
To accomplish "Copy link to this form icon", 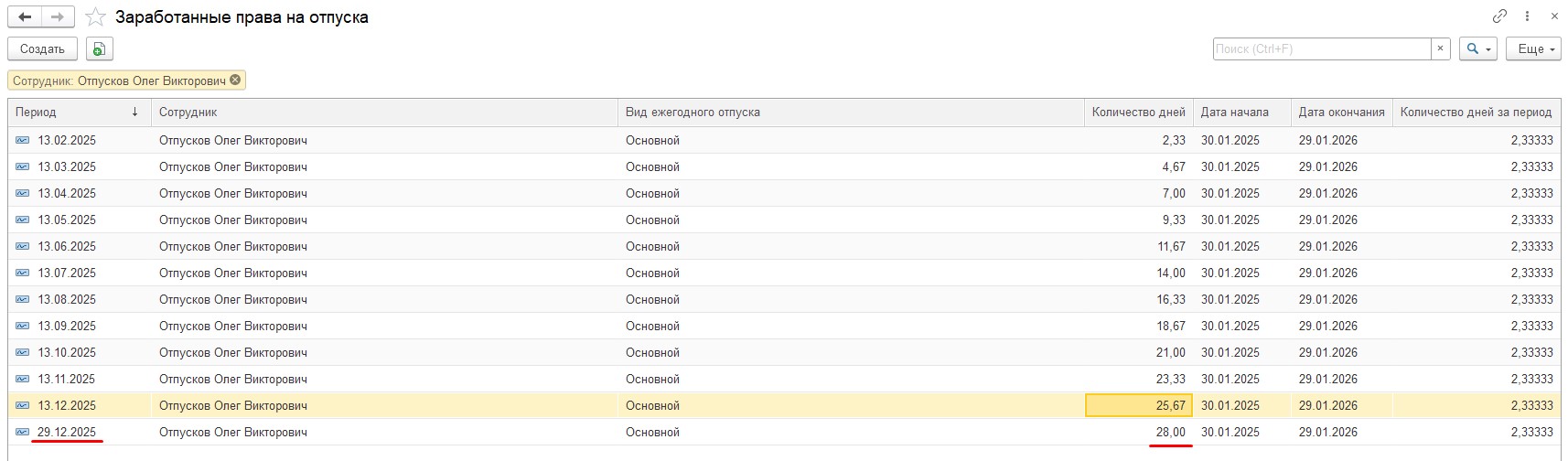I will coord(1499,16).
